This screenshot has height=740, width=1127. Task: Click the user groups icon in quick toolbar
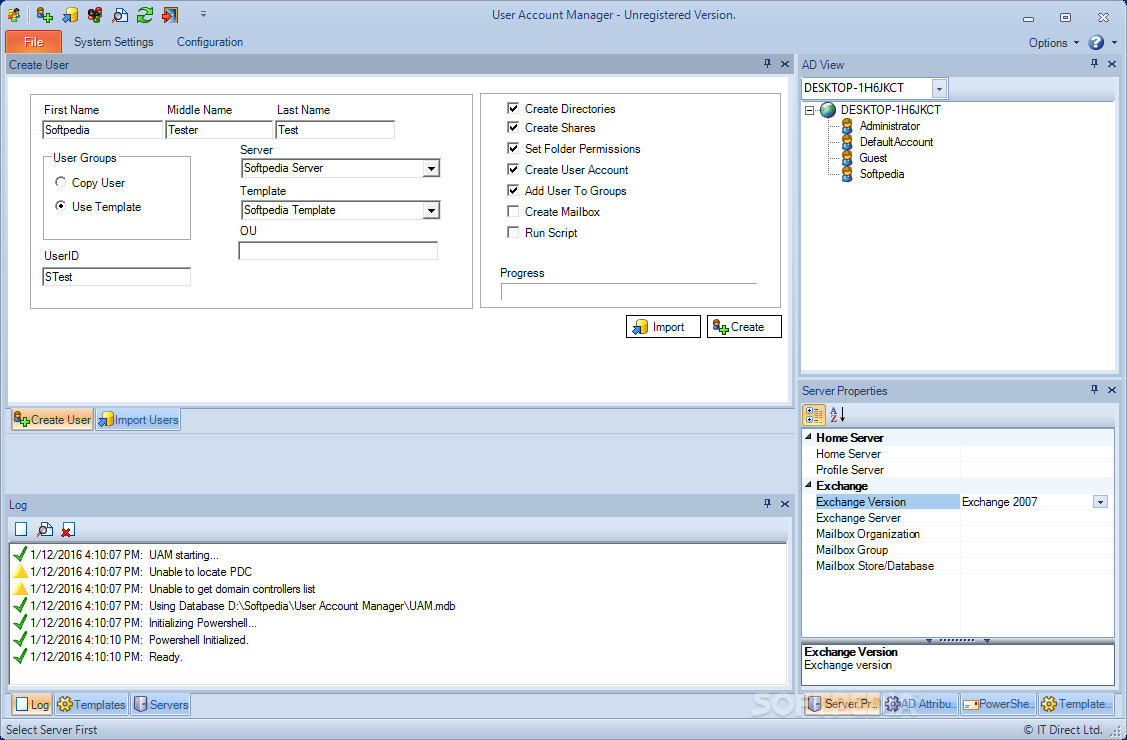(94, 15)
